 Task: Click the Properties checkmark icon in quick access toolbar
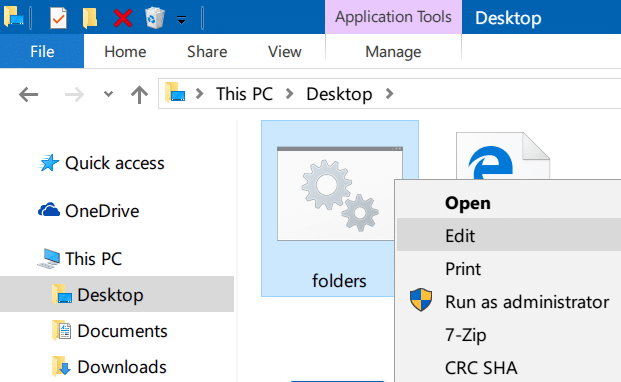[58, 18]
